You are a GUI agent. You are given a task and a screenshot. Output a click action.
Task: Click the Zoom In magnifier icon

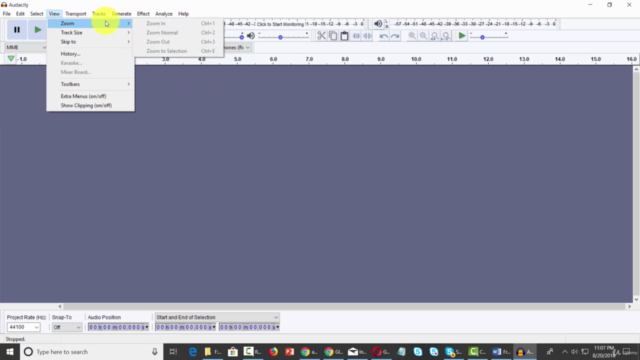(x=412, y=36)
